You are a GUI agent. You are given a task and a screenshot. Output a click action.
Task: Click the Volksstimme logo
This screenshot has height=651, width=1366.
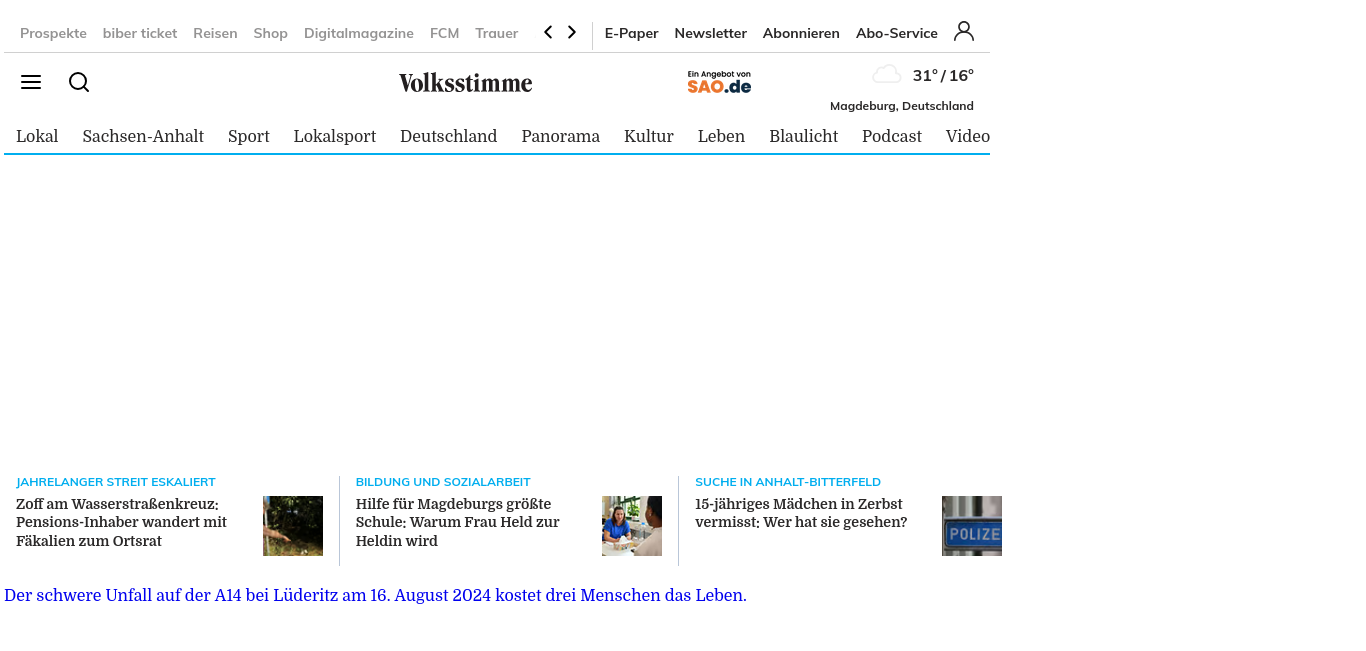(466, 83)
